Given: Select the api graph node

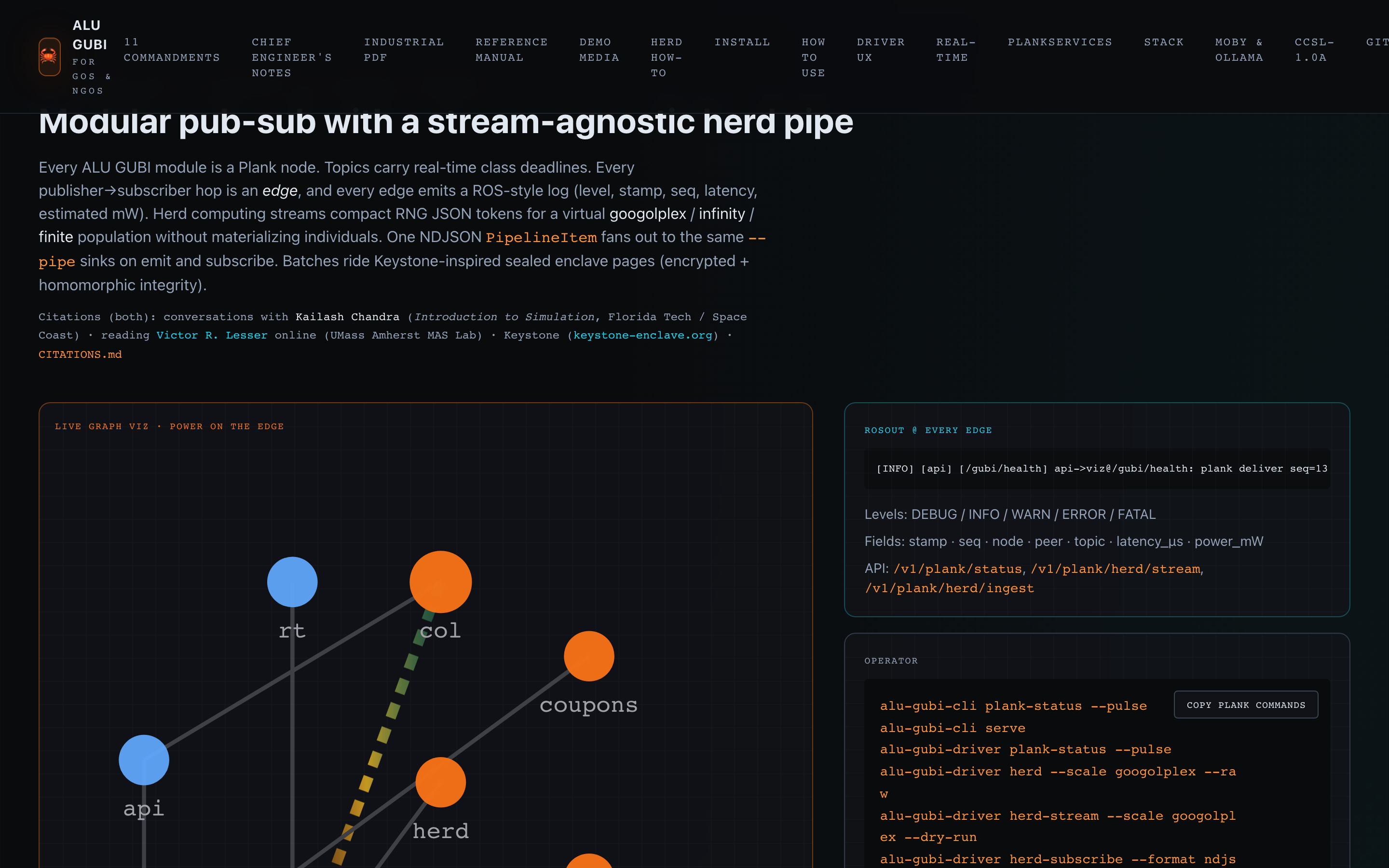Looking at the screenshot, I should pyautogui.click(x=144, y=760).
